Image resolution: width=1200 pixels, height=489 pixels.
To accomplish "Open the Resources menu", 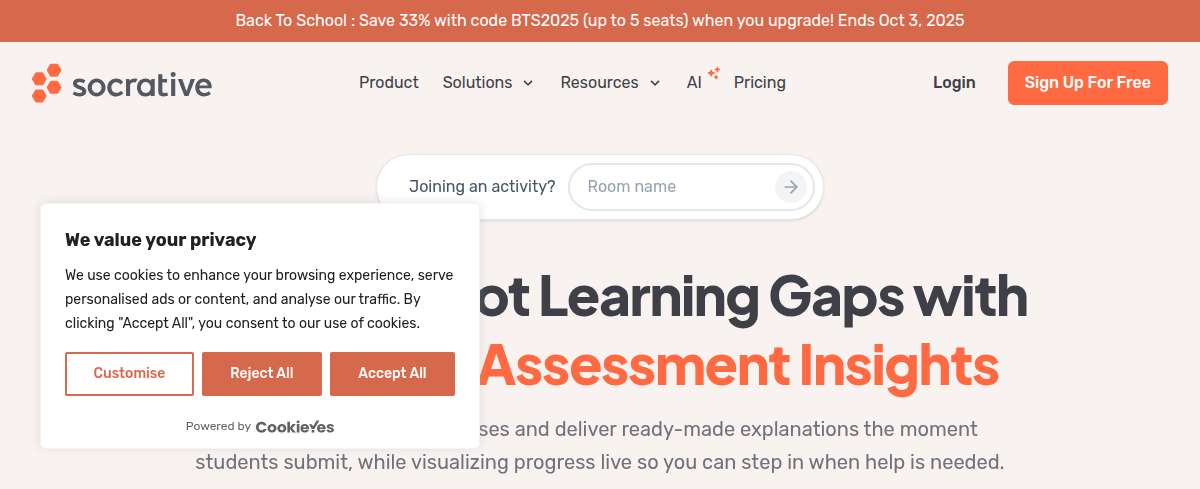I will click(599, 83).
